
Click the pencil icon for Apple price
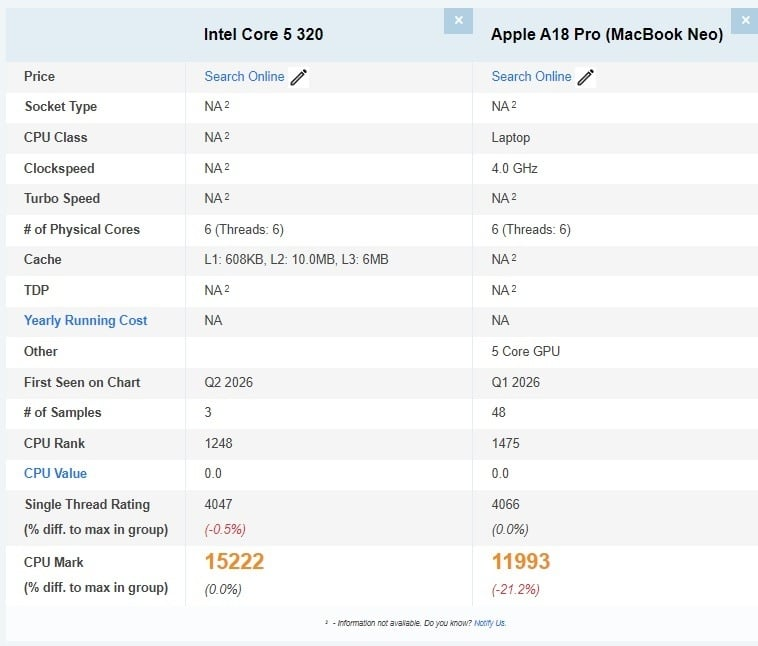tap(586, 77)
